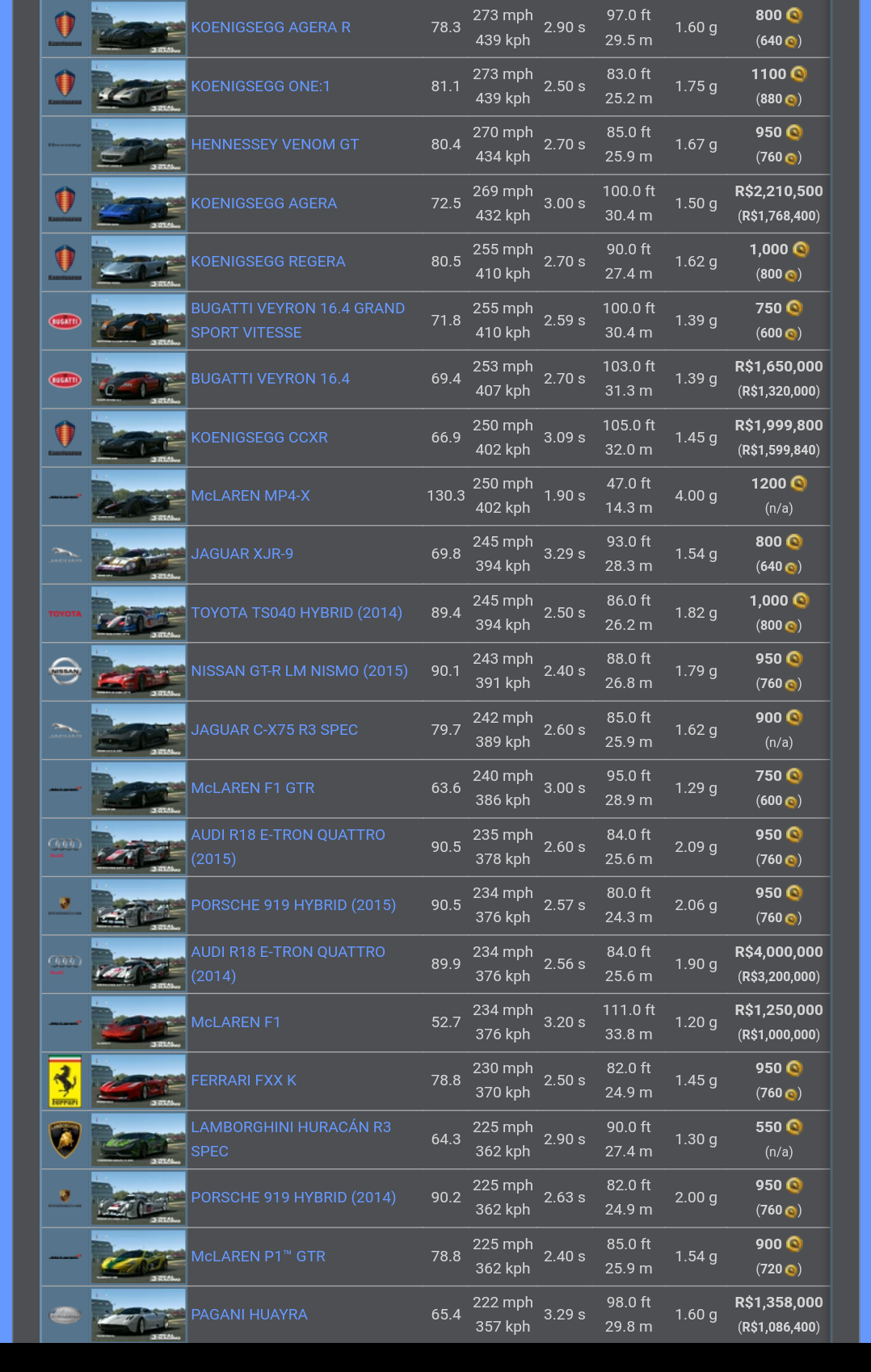Screen dimensions: 871x1372
Task: Click Porsche logo in 919 Hybrid (2014) row
Action: pyautogui.click(x=65, y=1198)
